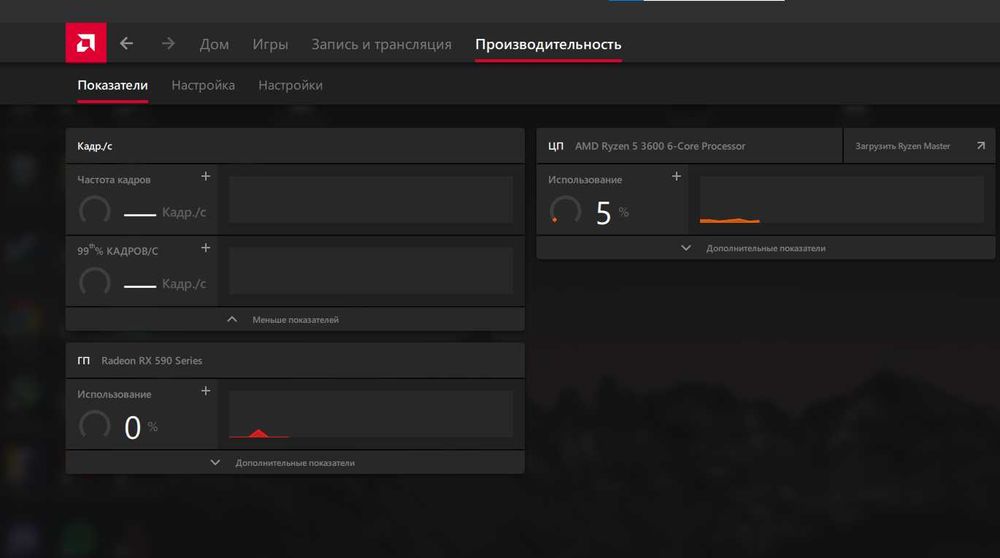The width and height of the screenshot is (1000, 558).
Task: Expand CPU Дополнительные показатели
Action: (x=765, y=248)
